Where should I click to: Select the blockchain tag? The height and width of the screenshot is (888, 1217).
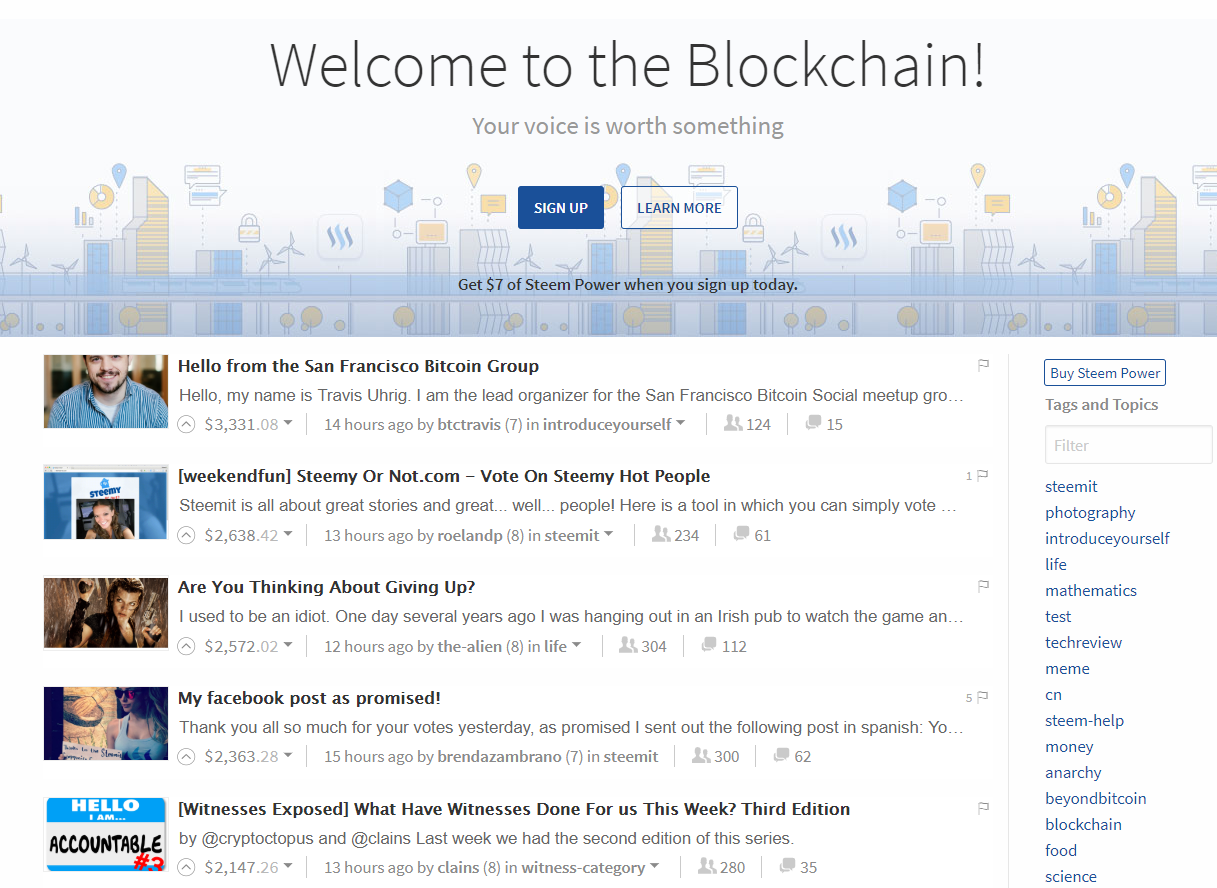(x=1083, y=824)
